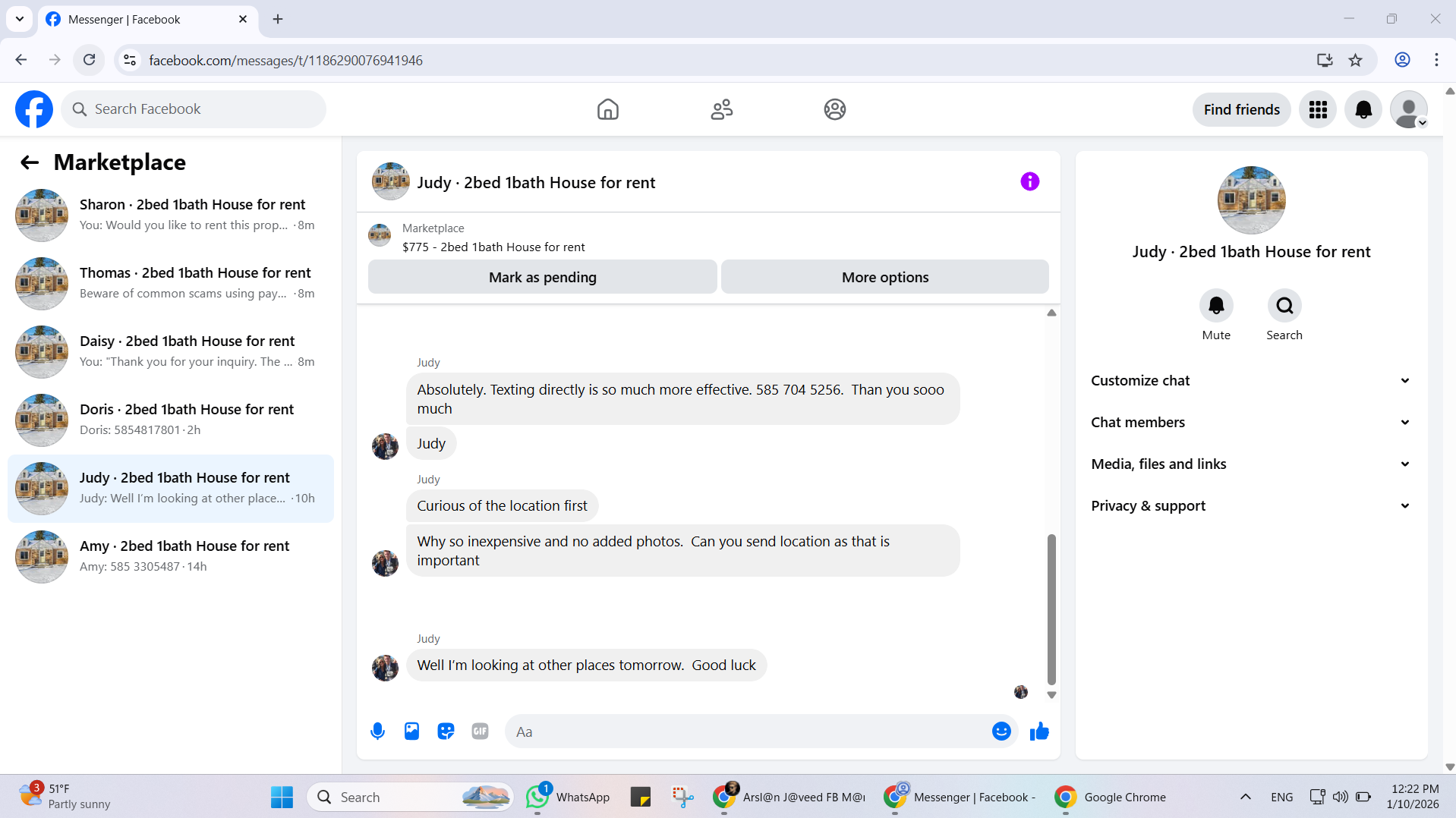Click Judy's avatar beside Good luck message

pyautogui.click(x=385, y=669)
